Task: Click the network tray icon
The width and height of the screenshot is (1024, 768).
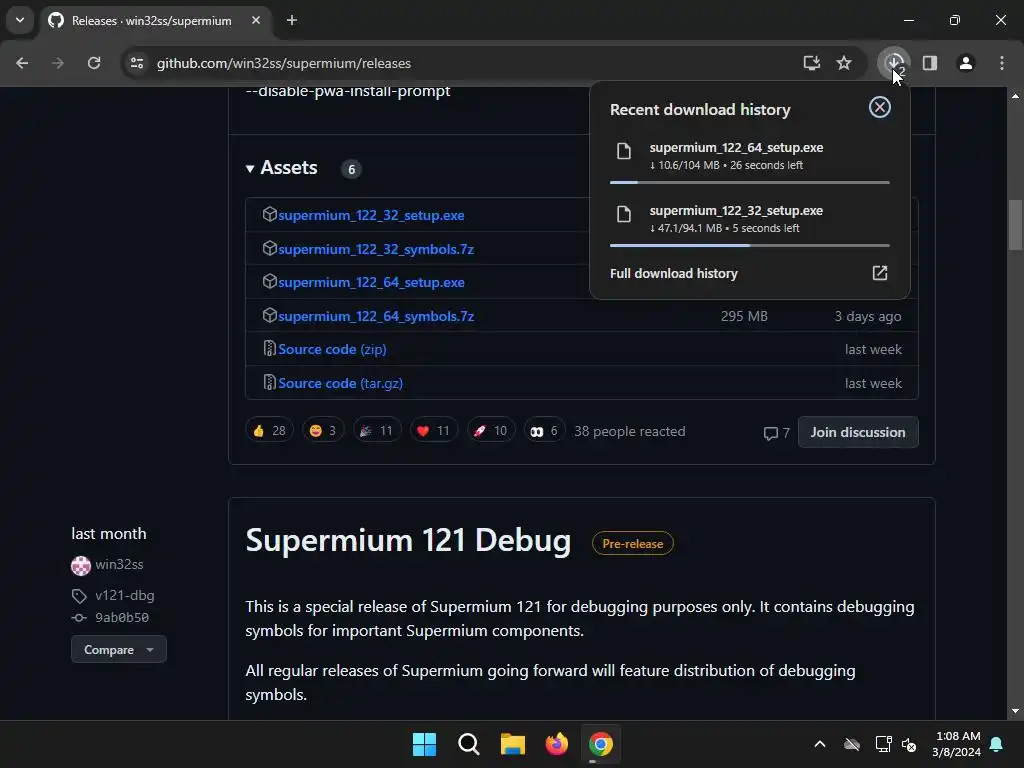Action: pyautogui.click(x=883, y=744)
